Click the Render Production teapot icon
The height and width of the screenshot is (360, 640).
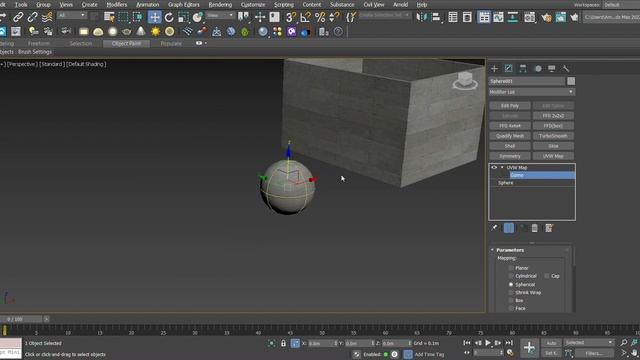[x=575, y=17]
